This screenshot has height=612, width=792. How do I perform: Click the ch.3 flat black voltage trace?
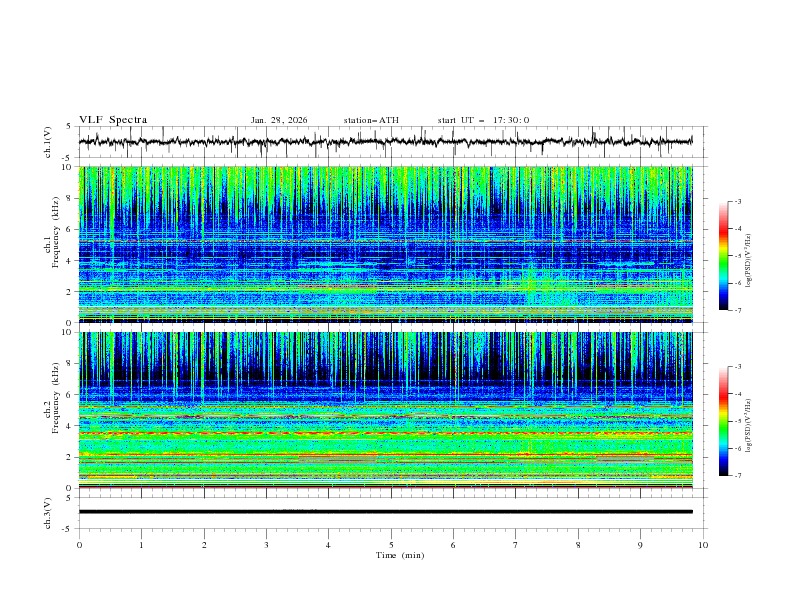click(385, 512)
